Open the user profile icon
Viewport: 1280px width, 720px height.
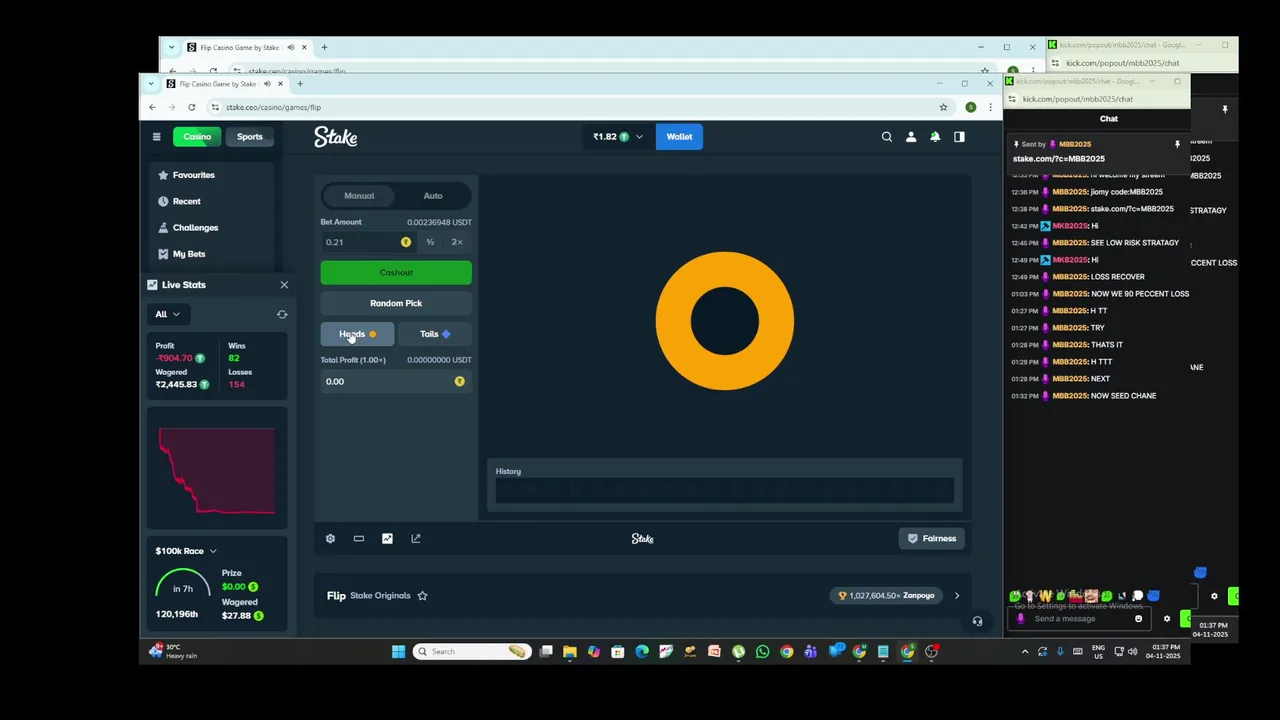point(911,137)
